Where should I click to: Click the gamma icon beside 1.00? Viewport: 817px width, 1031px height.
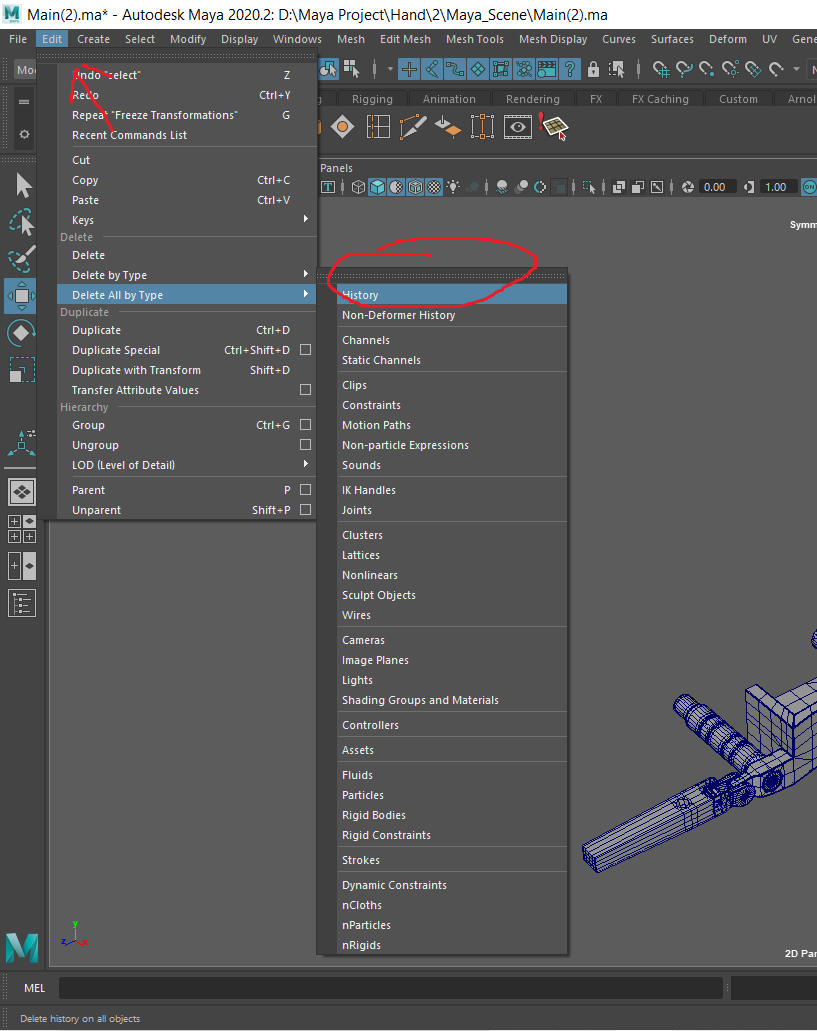tap(749, 187)
